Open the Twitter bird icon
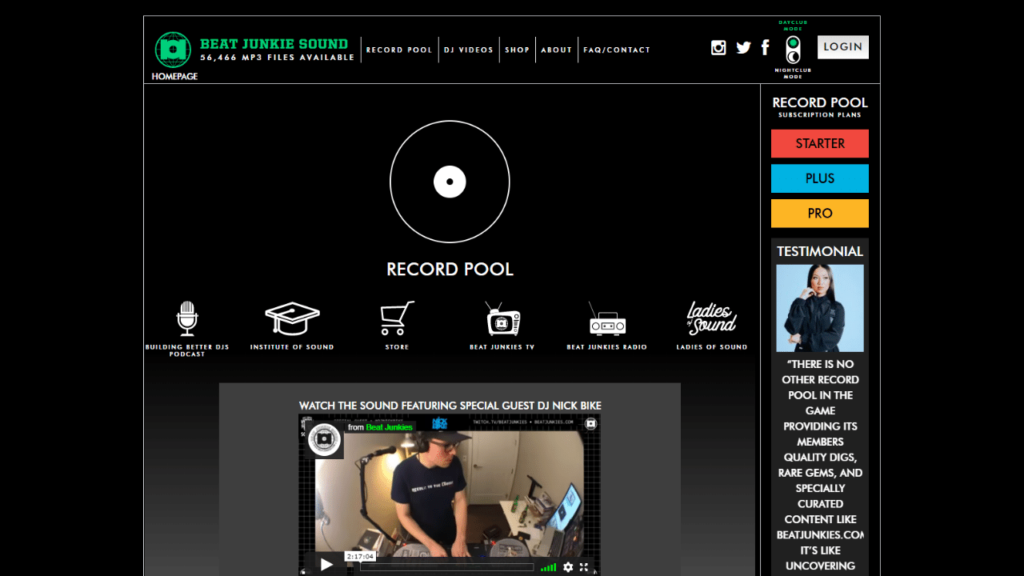Viewport: 1024px width, 576px height. tap(743, 48)
